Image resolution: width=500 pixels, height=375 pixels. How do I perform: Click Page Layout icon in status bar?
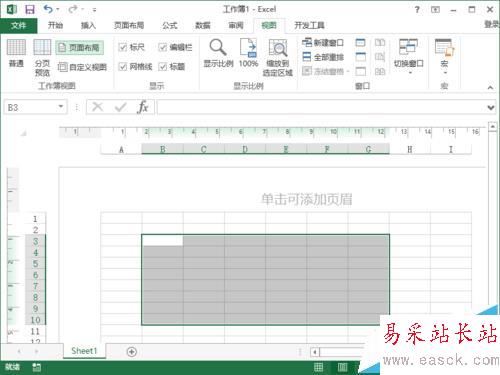[342, 367]
